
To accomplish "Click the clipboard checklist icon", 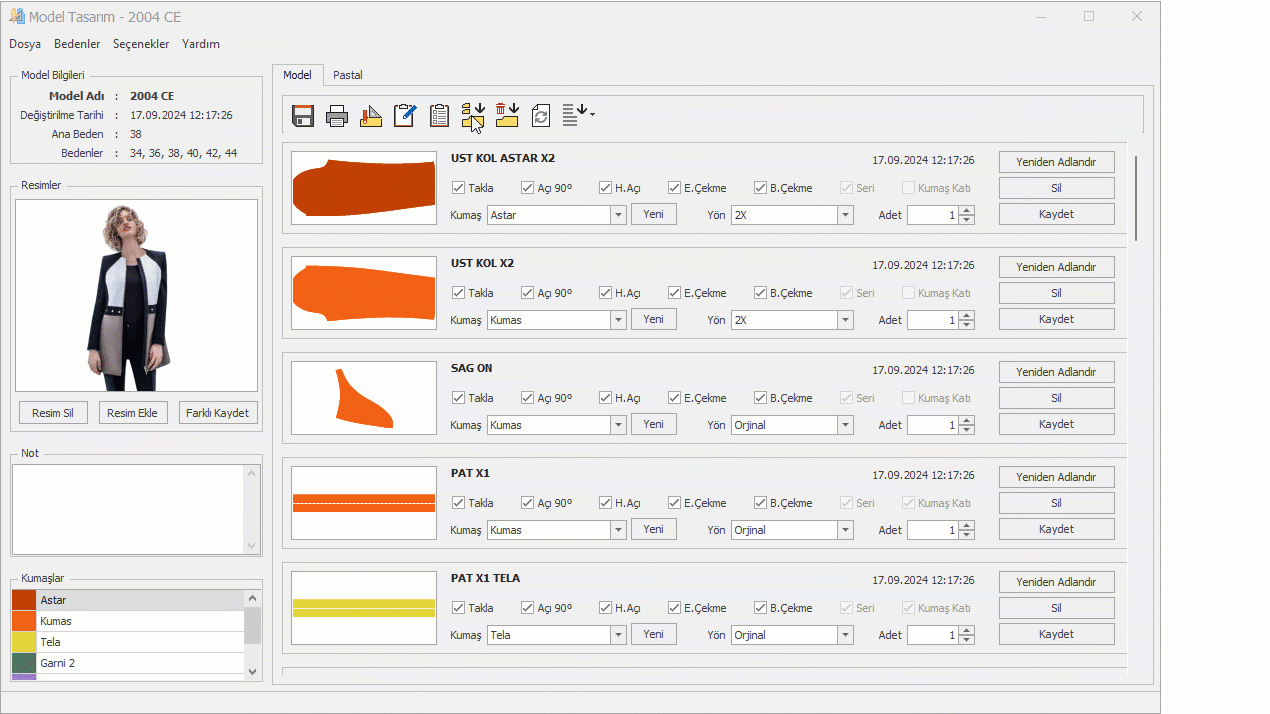I will pos(439,116).
